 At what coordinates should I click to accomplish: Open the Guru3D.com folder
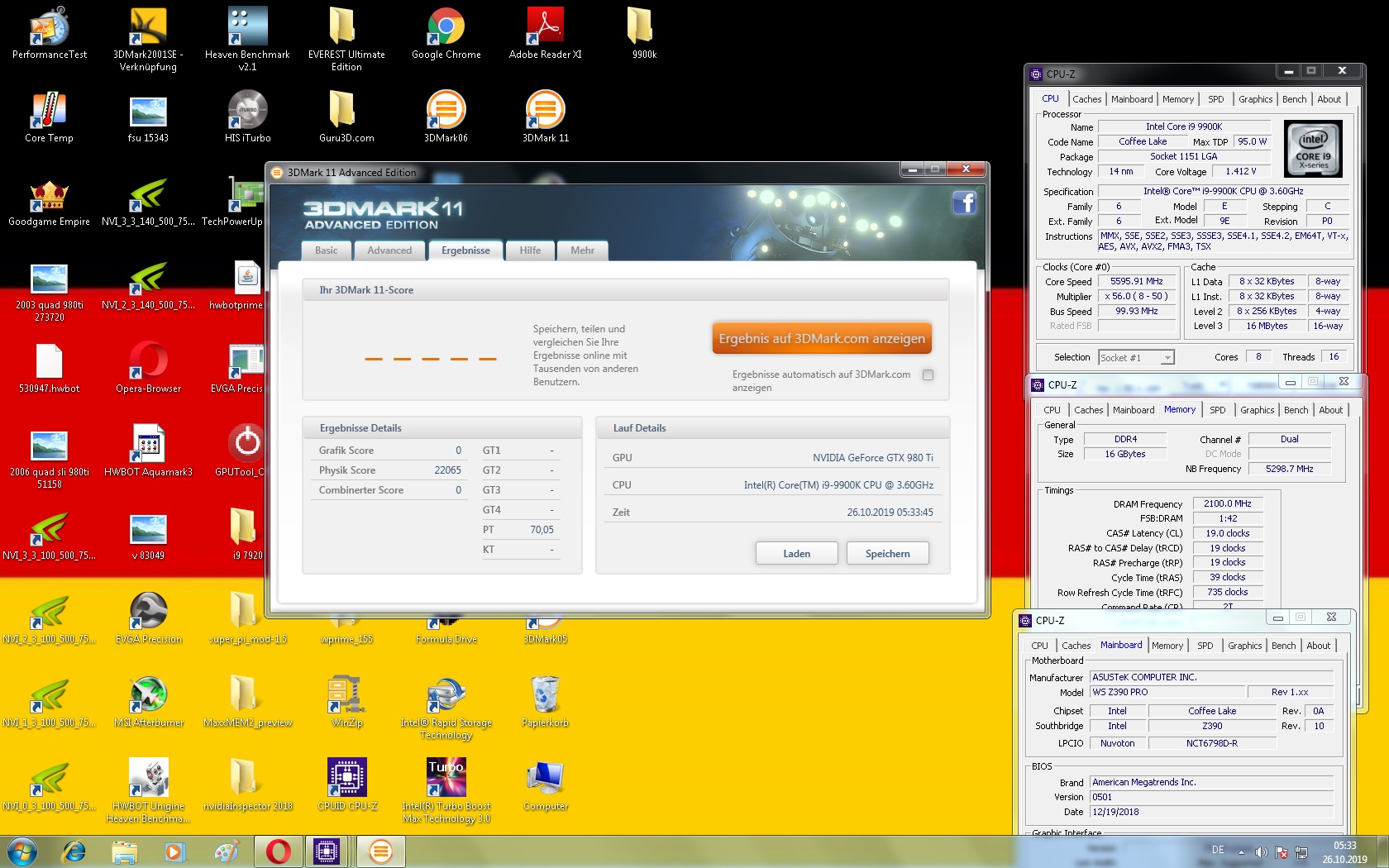(x=346, y=117)
